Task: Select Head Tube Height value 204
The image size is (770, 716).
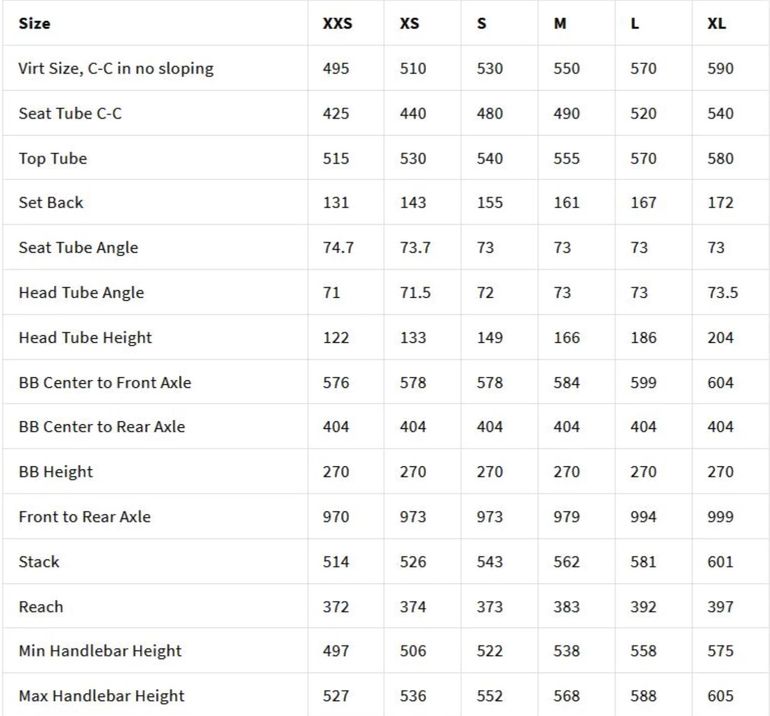Action: coord(720,337)
